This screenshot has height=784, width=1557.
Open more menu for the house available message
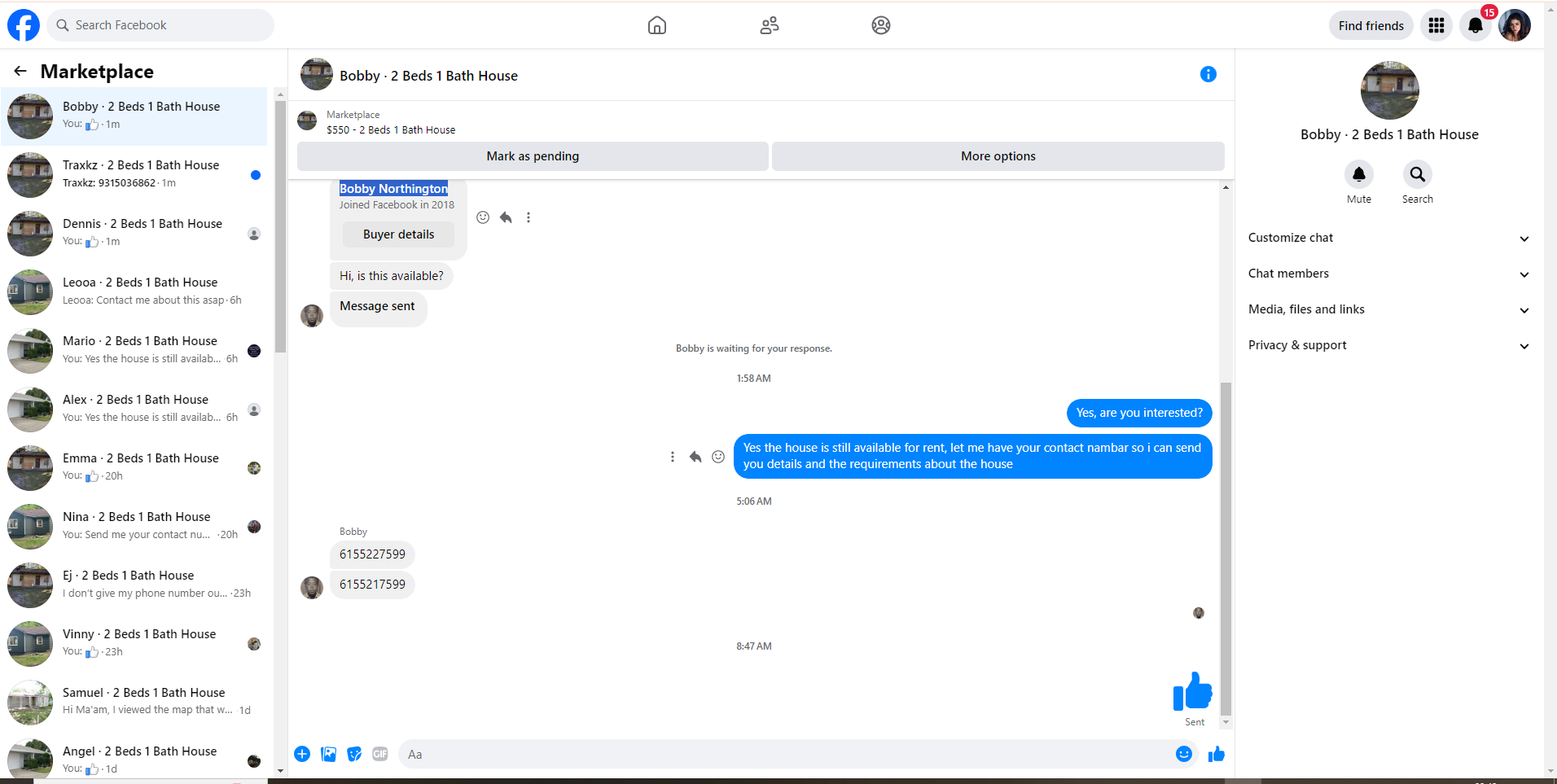coord(673,457)
